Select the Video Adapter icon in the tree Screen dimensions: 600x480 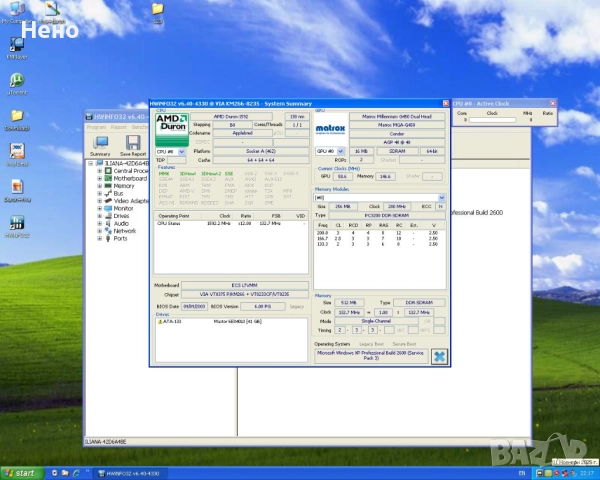(x=108, y=201)
